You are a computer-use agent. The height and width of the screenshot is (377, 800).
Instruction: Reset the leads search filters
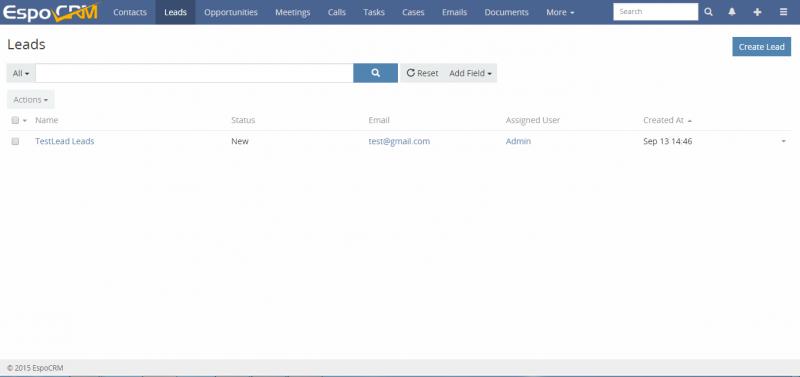(422, 73)
